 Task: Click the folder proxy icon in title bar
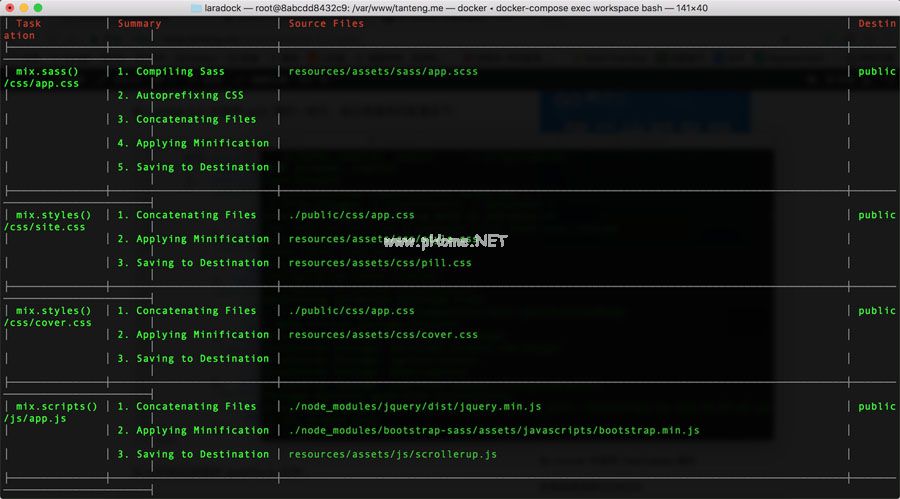[196, 8]
